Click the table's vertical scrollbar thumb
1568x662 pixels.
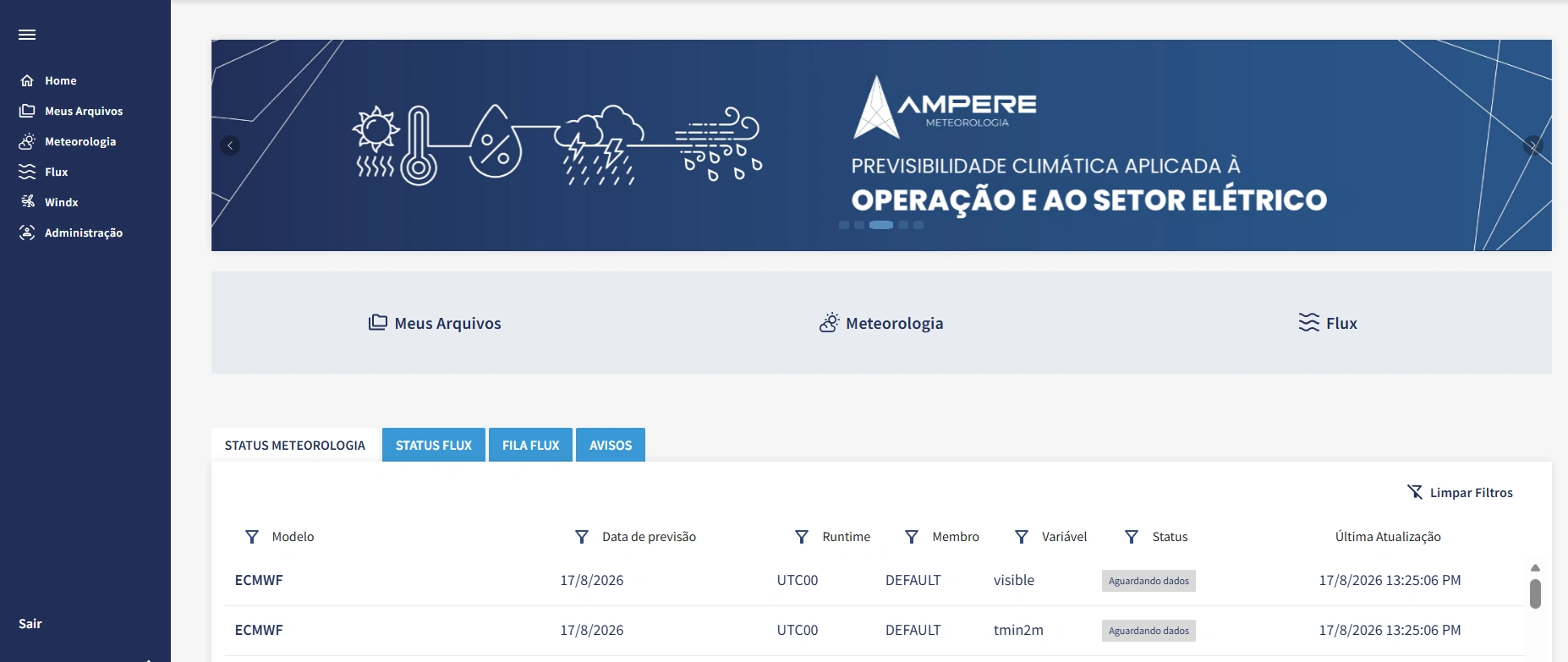pyautogui.click(x=1535, y=594)
